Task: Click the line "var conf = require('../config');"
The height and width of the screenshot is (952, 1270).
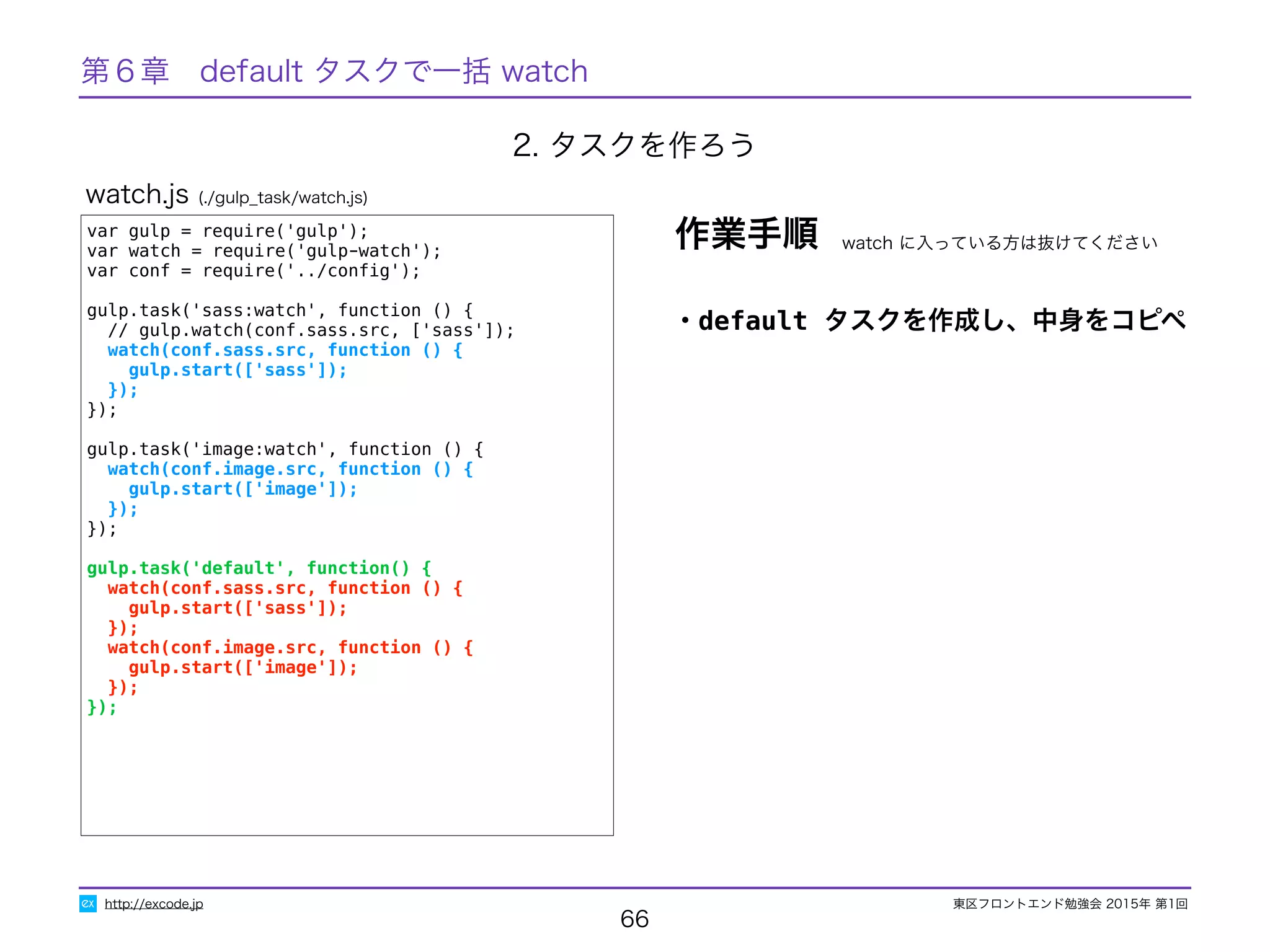Action: click(254, 271)
